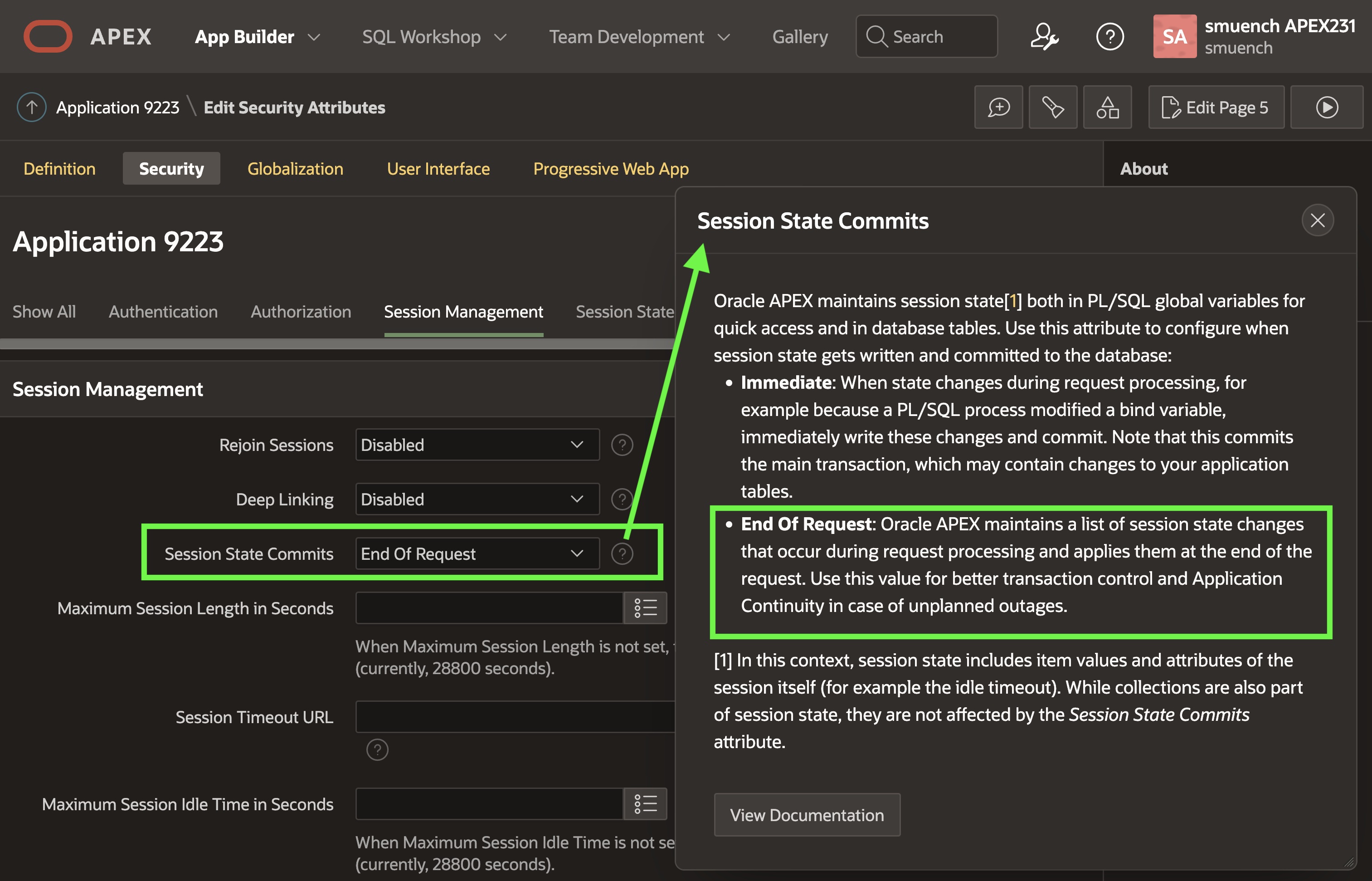Screen dimensions: 1372x881
Task: Open the Utilities tag icon
Action: [x=1052, y=107]
